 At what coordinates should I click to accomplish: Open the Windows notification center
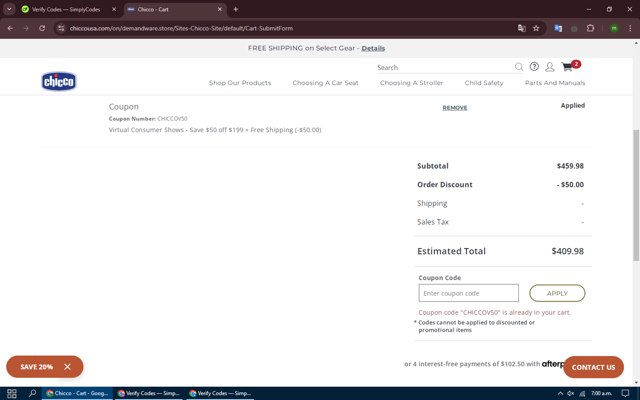click(x=625, y=393)
